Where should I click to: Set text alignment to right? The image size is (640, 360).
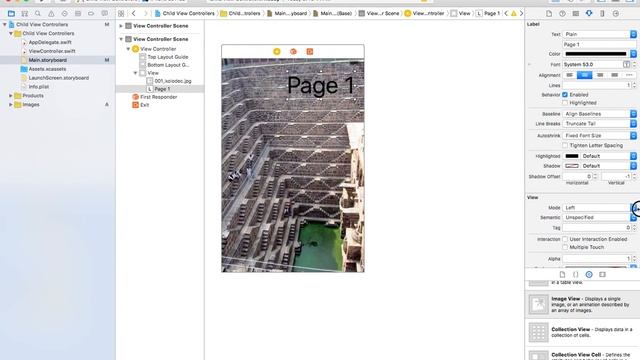point(600,75)
